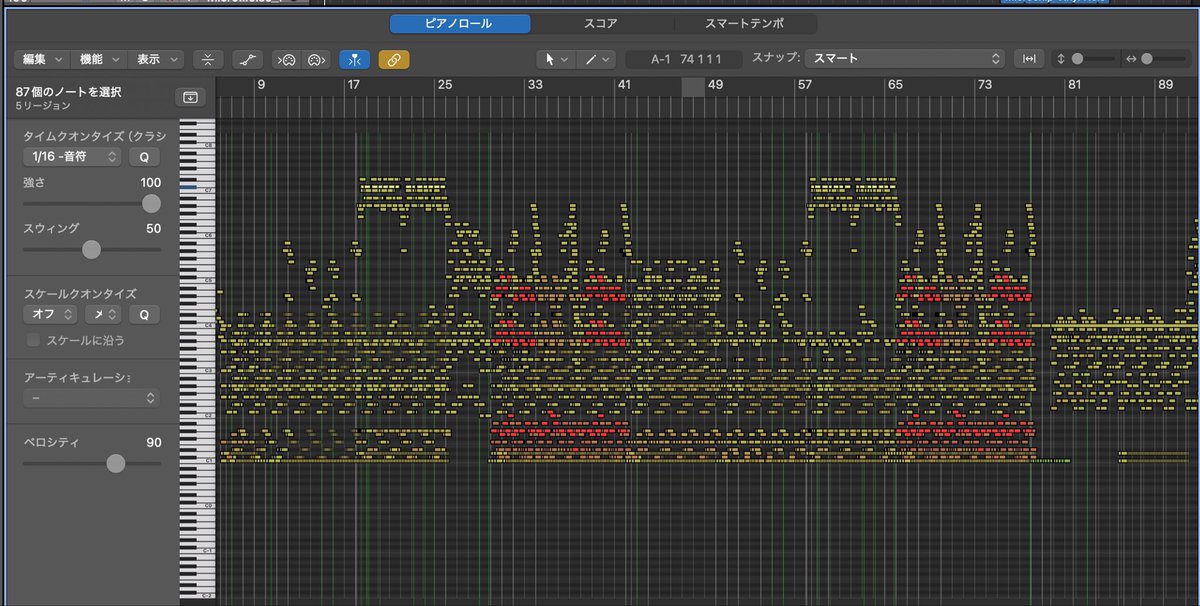Click the スケールクオンタイズ section header
1200x606 pixels.
point(80,293)
